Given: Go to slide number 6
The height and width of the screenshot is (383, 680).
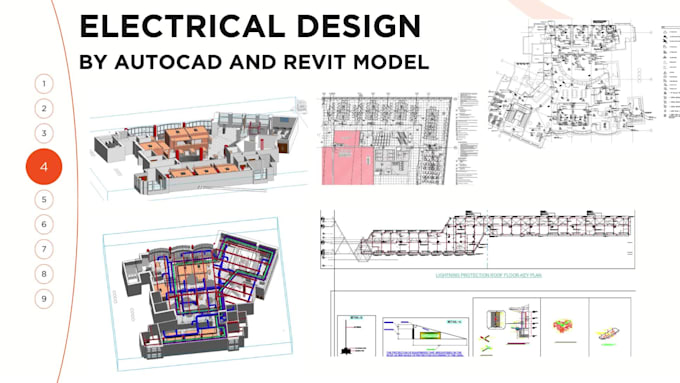Looking at the screenshot, I should [x=44, y=225].
